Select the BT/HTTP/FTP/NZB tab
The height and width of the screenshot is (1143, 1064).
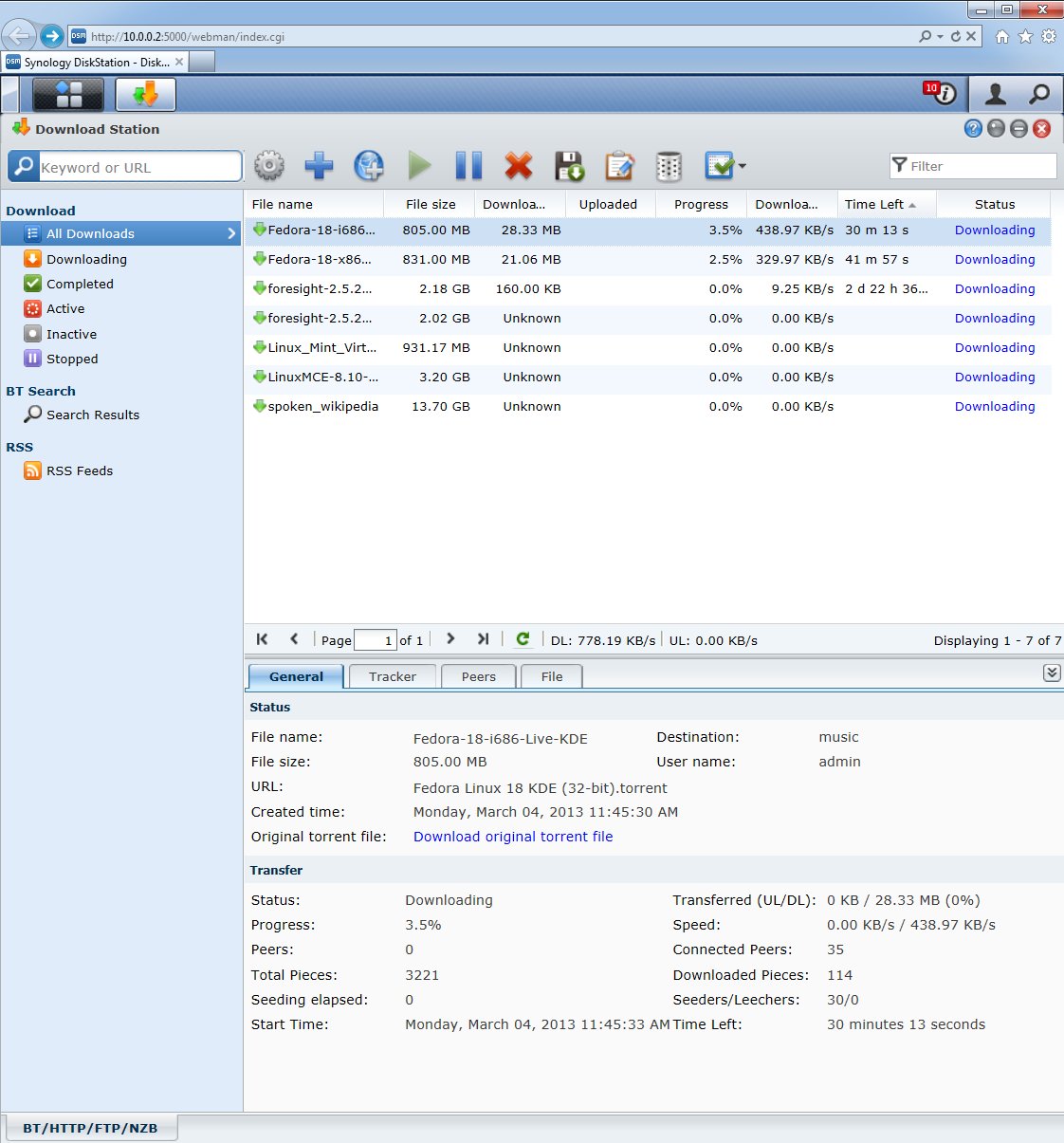pyautogui.click(x=90, y=1128)
